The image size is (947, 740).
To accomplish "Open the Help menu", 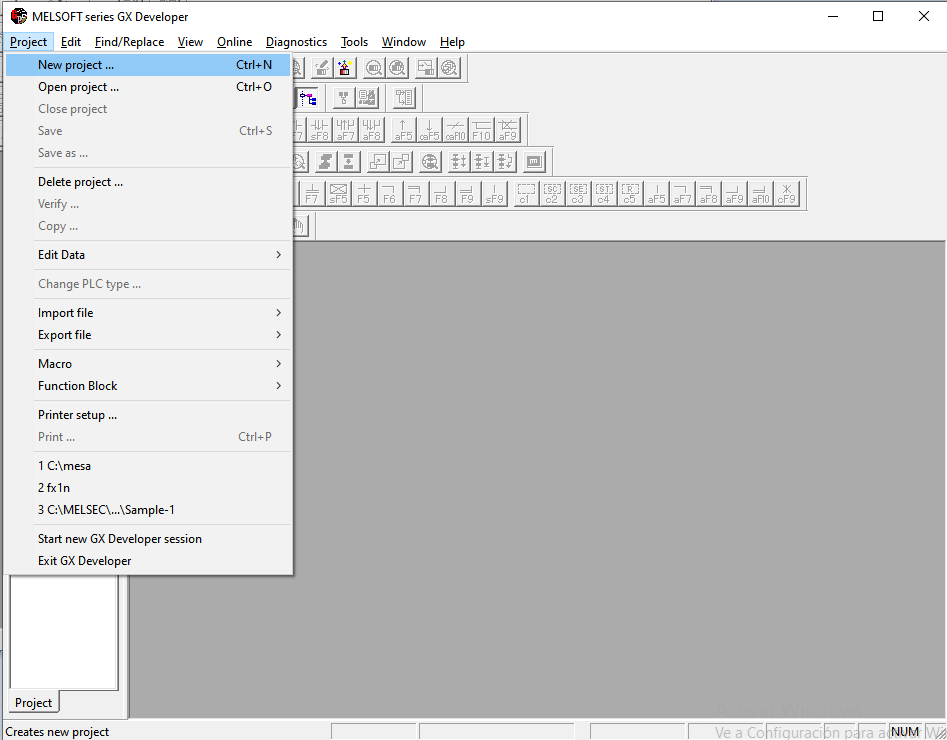I will 452,42.
